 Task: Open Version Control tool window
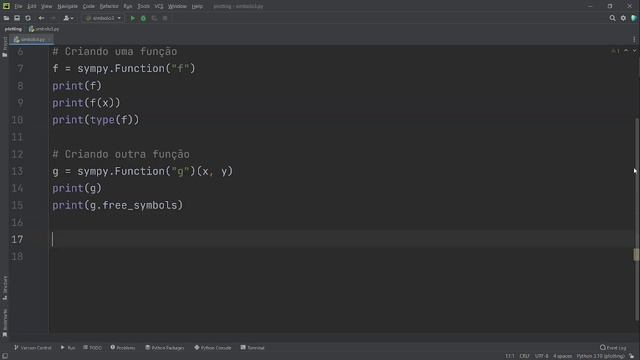pyautogui.click(x=33, y=348)
